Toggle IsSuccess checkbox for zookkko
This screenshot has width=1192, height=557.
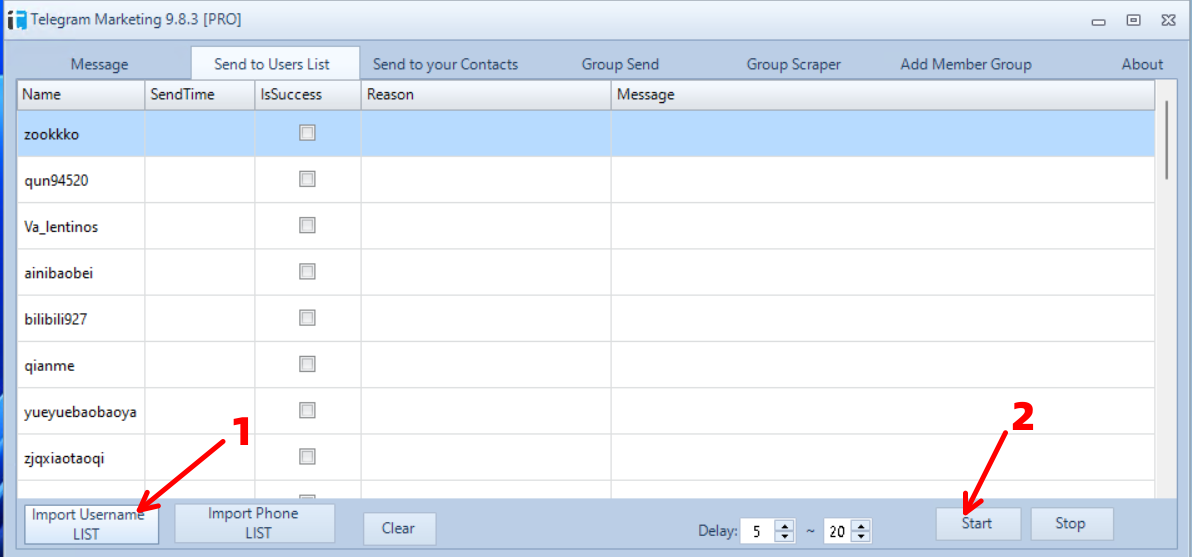coord(307,133)
